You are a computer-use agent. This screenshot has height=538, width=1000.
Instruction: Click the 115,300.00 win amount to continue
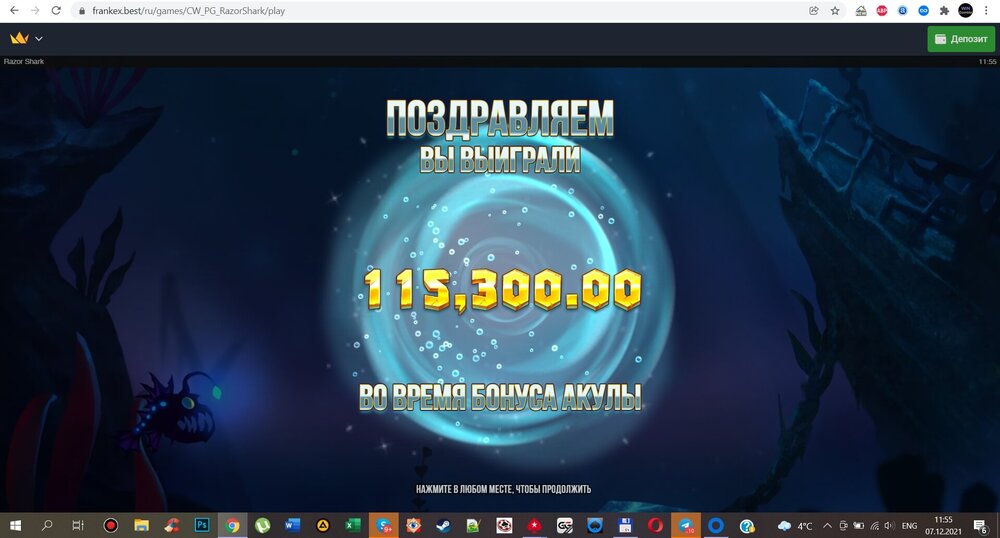tap(502, 291)
